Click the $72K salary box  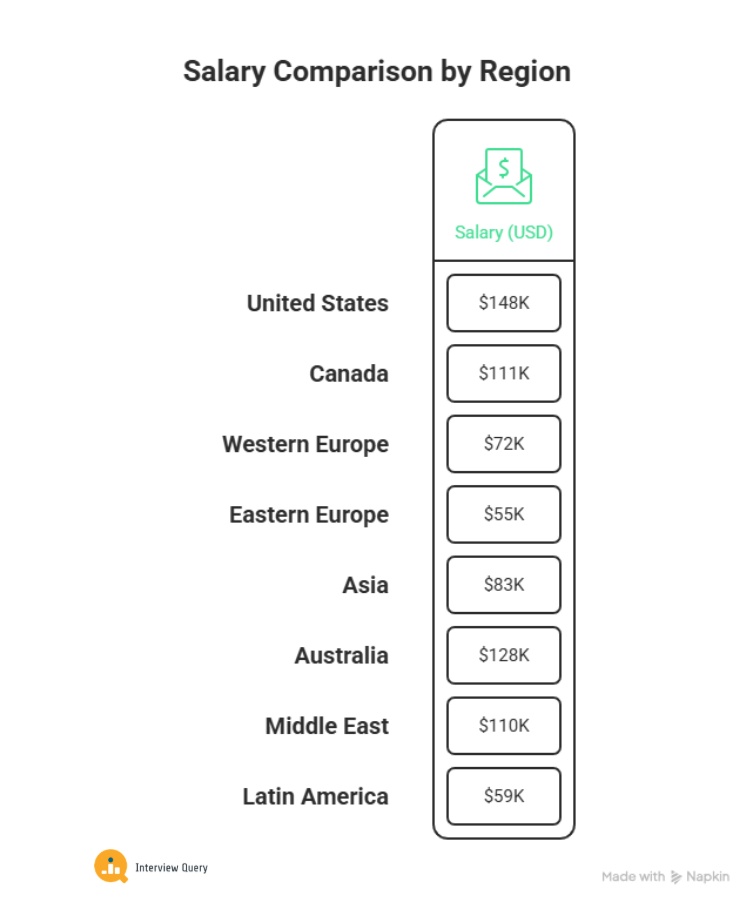[503, 444]
